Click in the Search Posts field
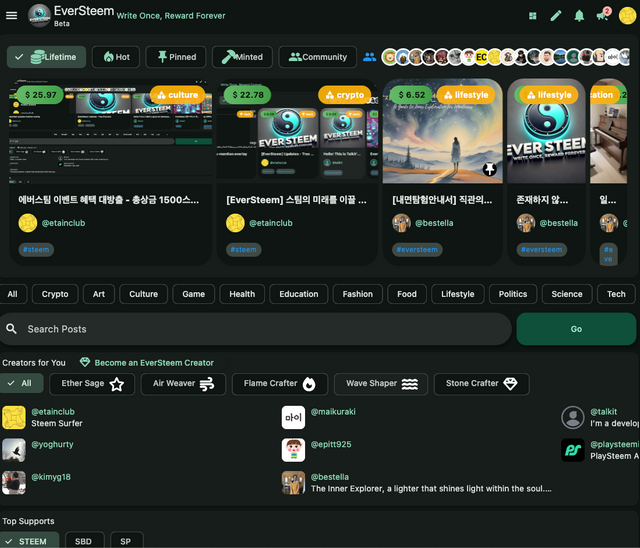The image size is (640, 548). point(256,329)
